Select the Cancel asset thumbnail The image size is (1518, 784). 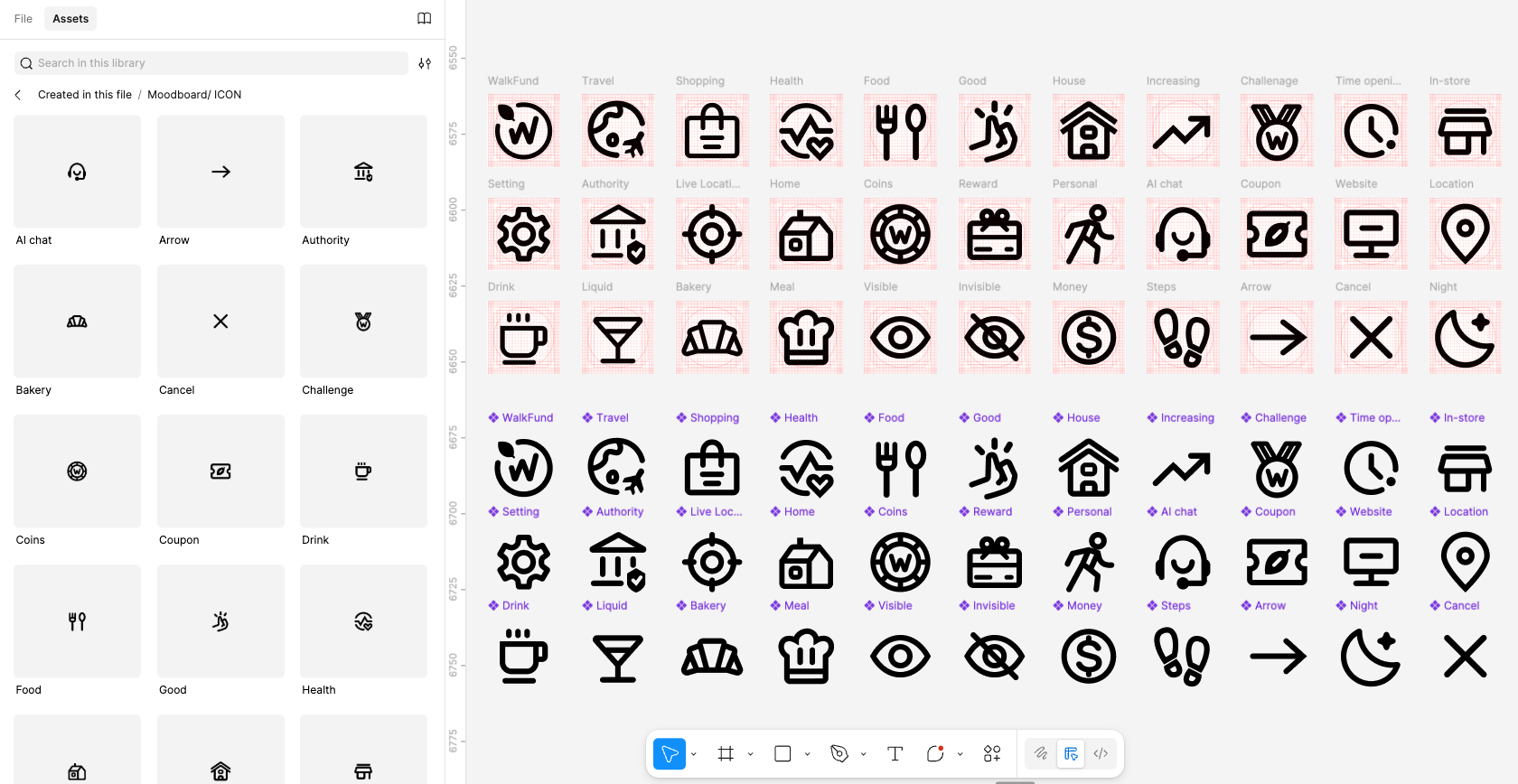point(220,322)
